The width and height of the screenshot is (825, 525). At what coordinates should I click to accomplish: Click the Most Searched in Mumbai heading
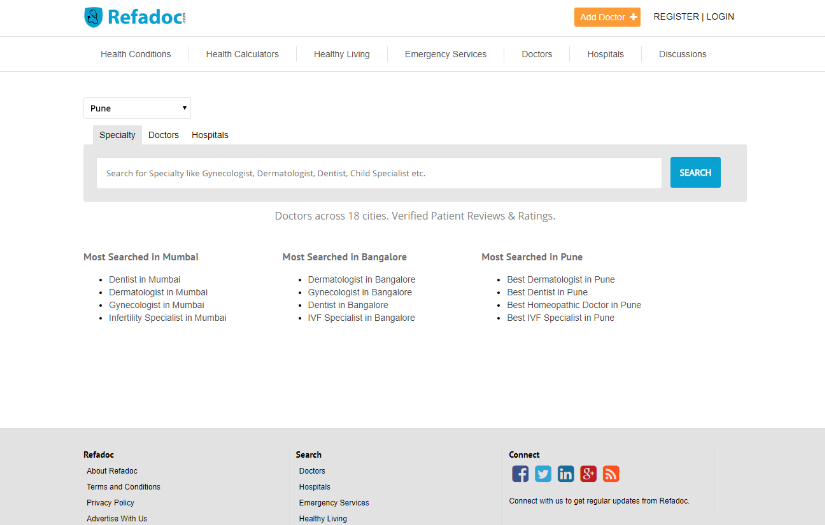click(140, 257)
